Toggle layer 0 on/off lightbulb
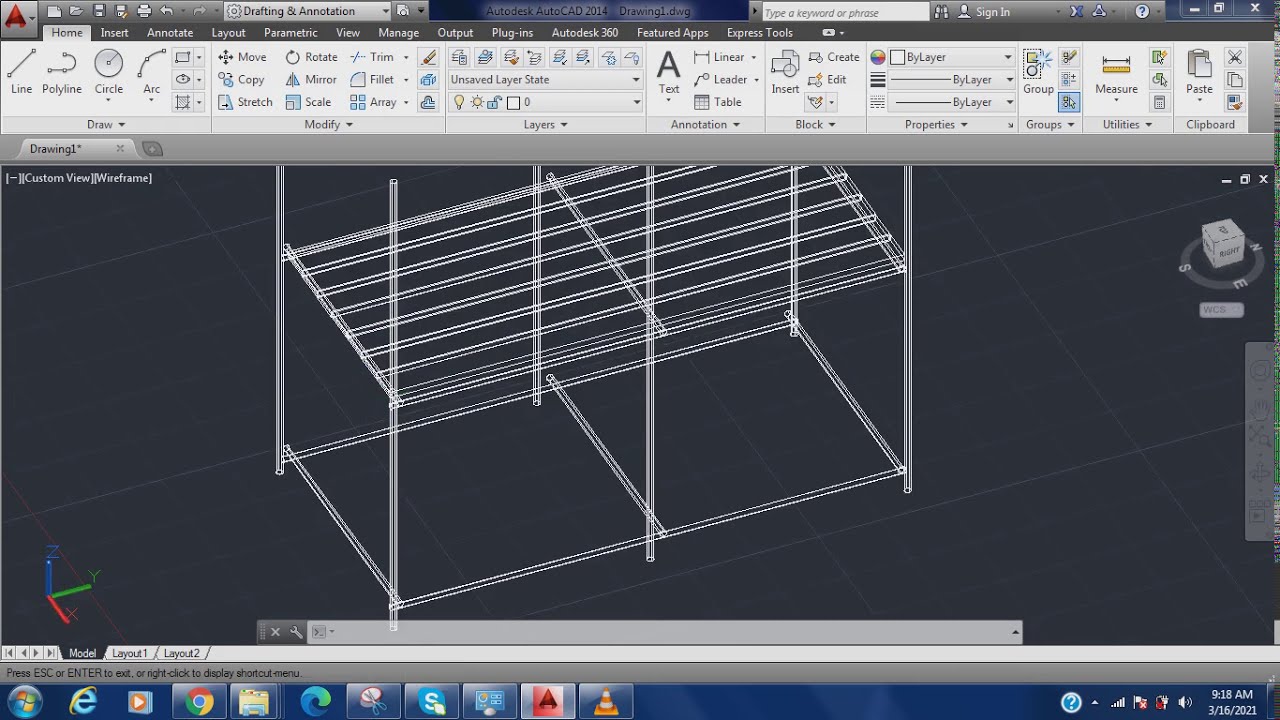This screenshot has width=1280, height=720. [459, 102]
